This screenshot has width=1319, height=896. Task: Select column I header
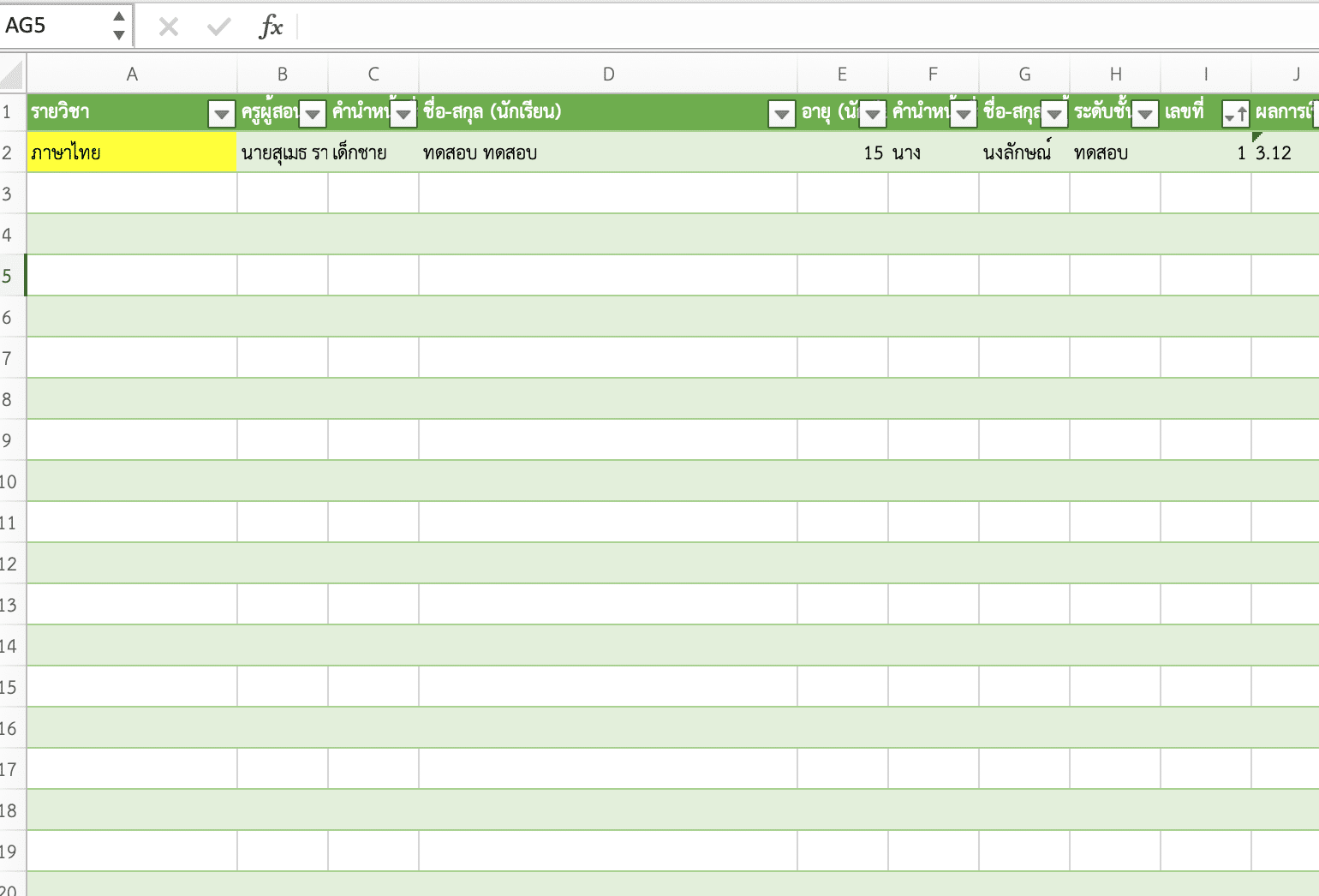1206,75
